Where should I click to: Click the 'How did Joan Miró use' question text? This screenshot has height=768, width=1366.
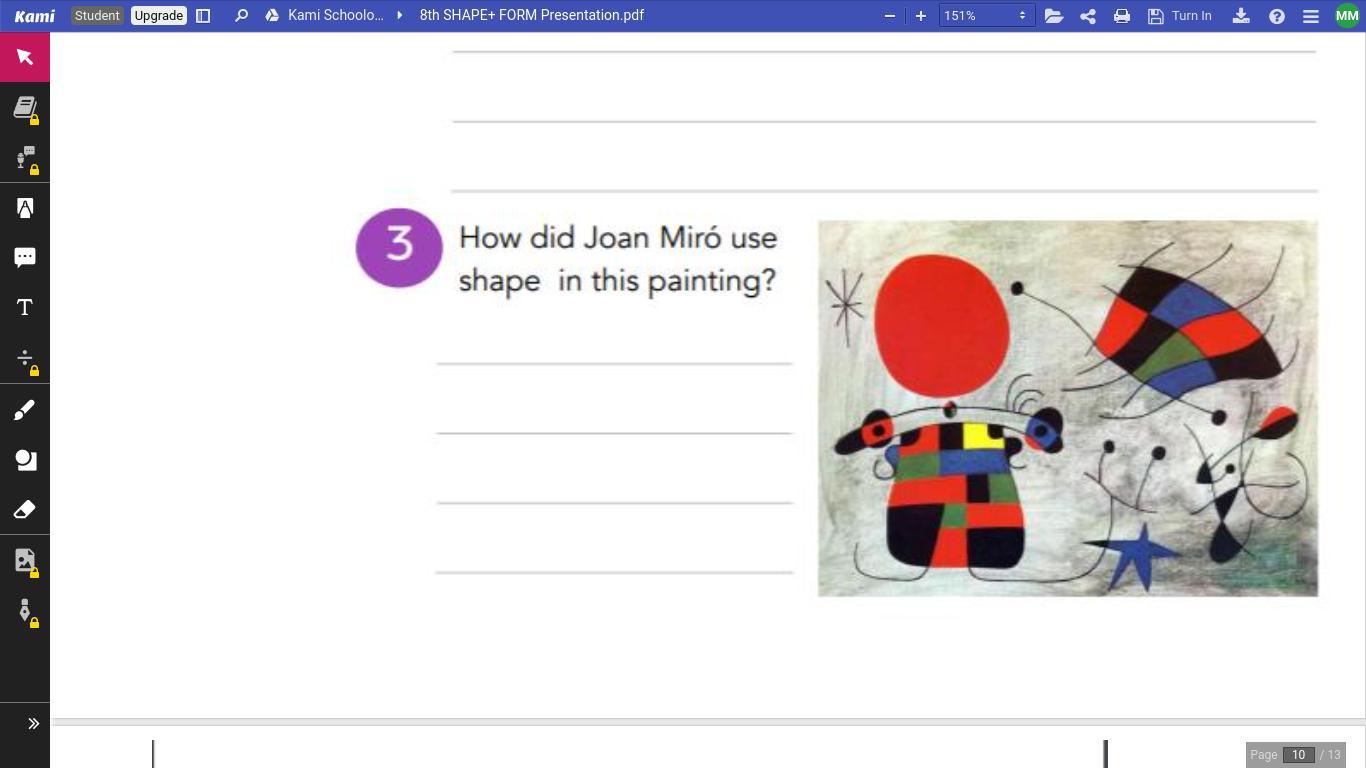pos(618,238)
